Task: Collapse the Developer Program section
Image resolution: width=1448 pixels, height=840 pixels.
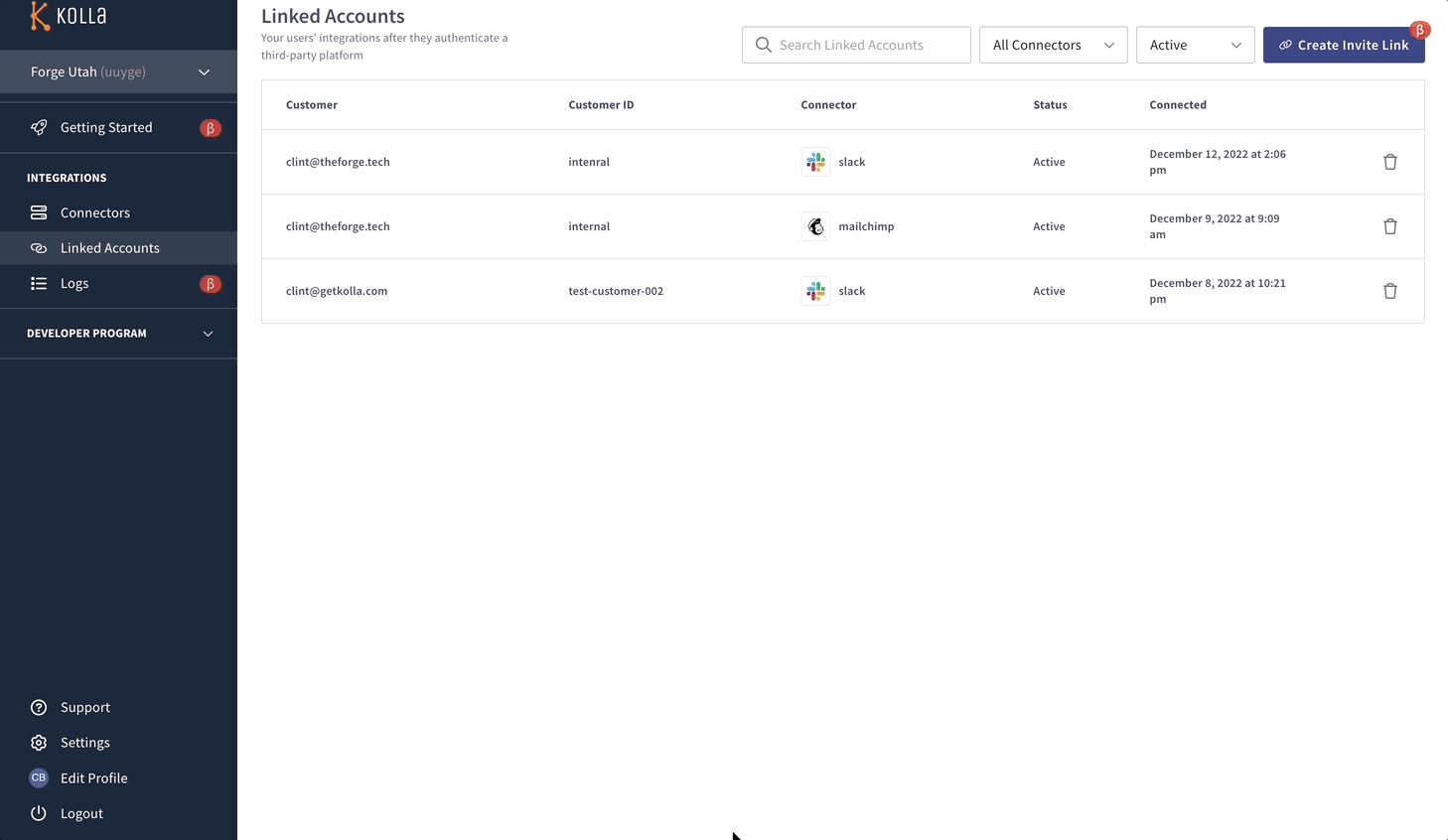Action: click(x=208, y=334)
